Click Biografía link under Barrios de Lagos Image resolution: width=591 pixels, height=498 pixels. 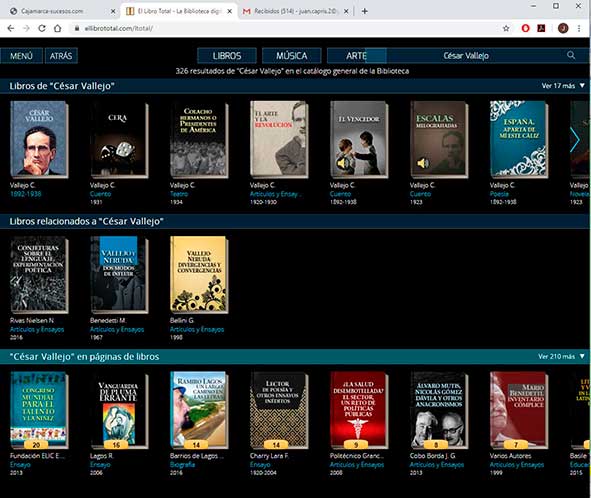pyautogui.click(x=182, y=464)
